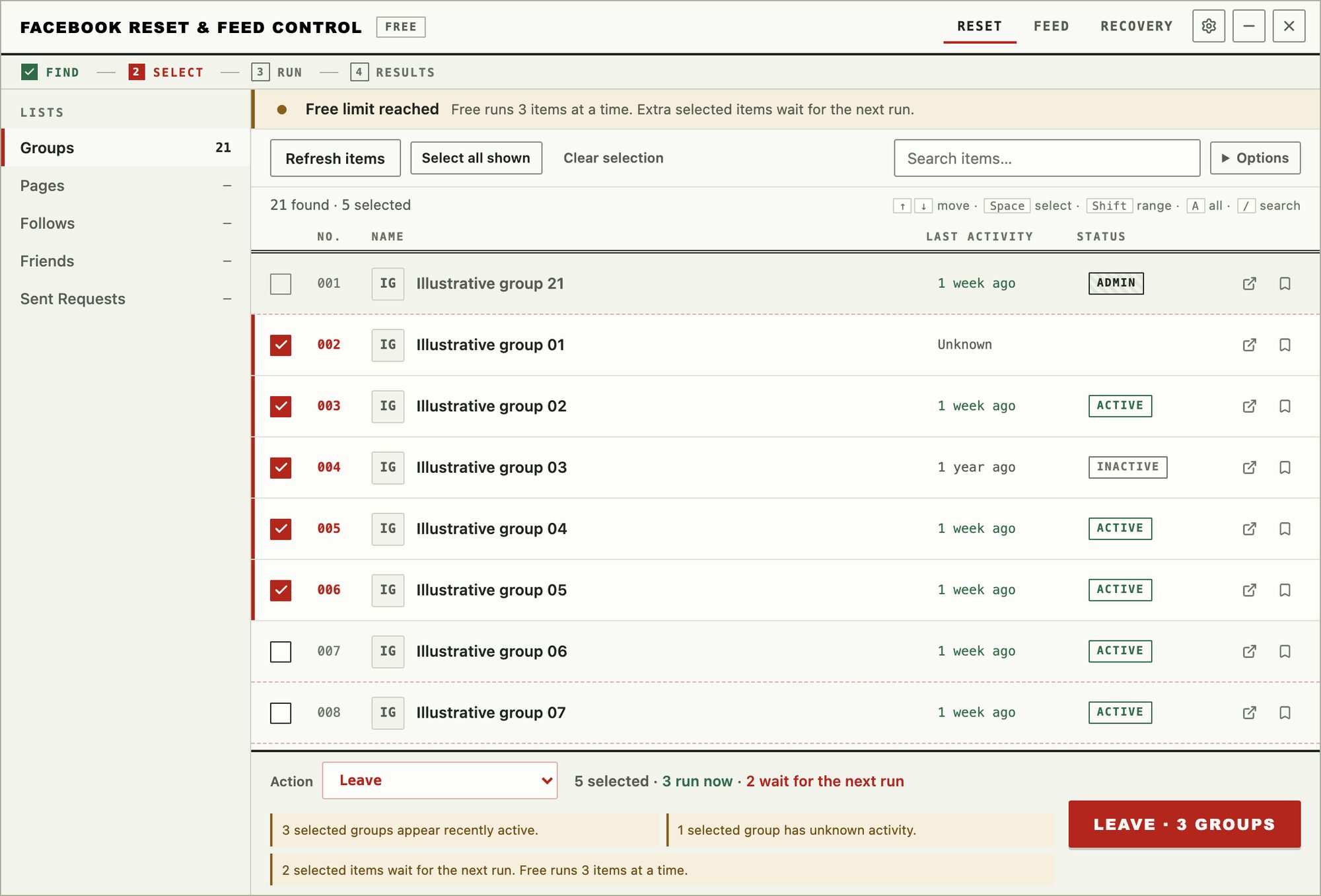Click row number 007
The width and height of the screenshot is (1321, 896).
point(328,652)
